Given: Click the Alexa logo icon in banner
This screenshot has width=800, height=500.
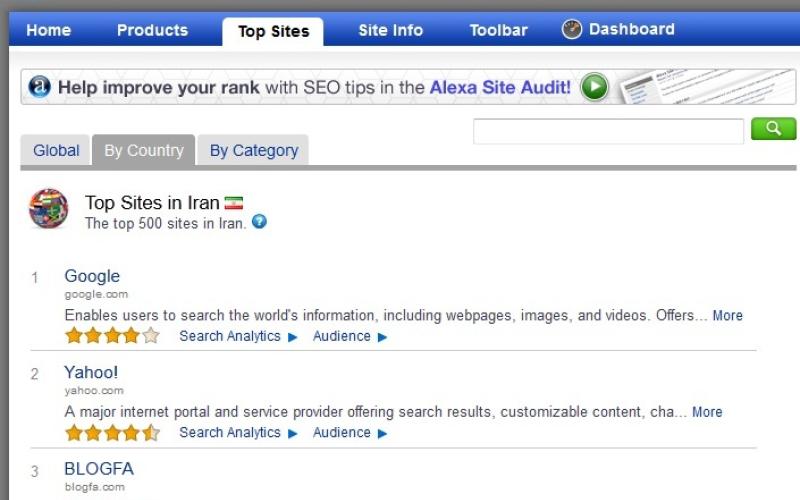Looking at the screenshot, I should click(39, 87).
